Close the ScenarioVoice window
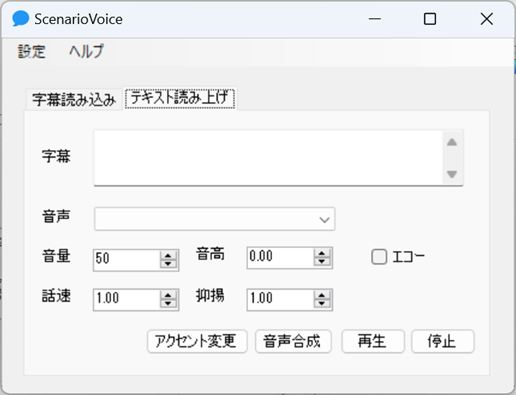The width and height of the screenshot is (516, 395). 487,19
